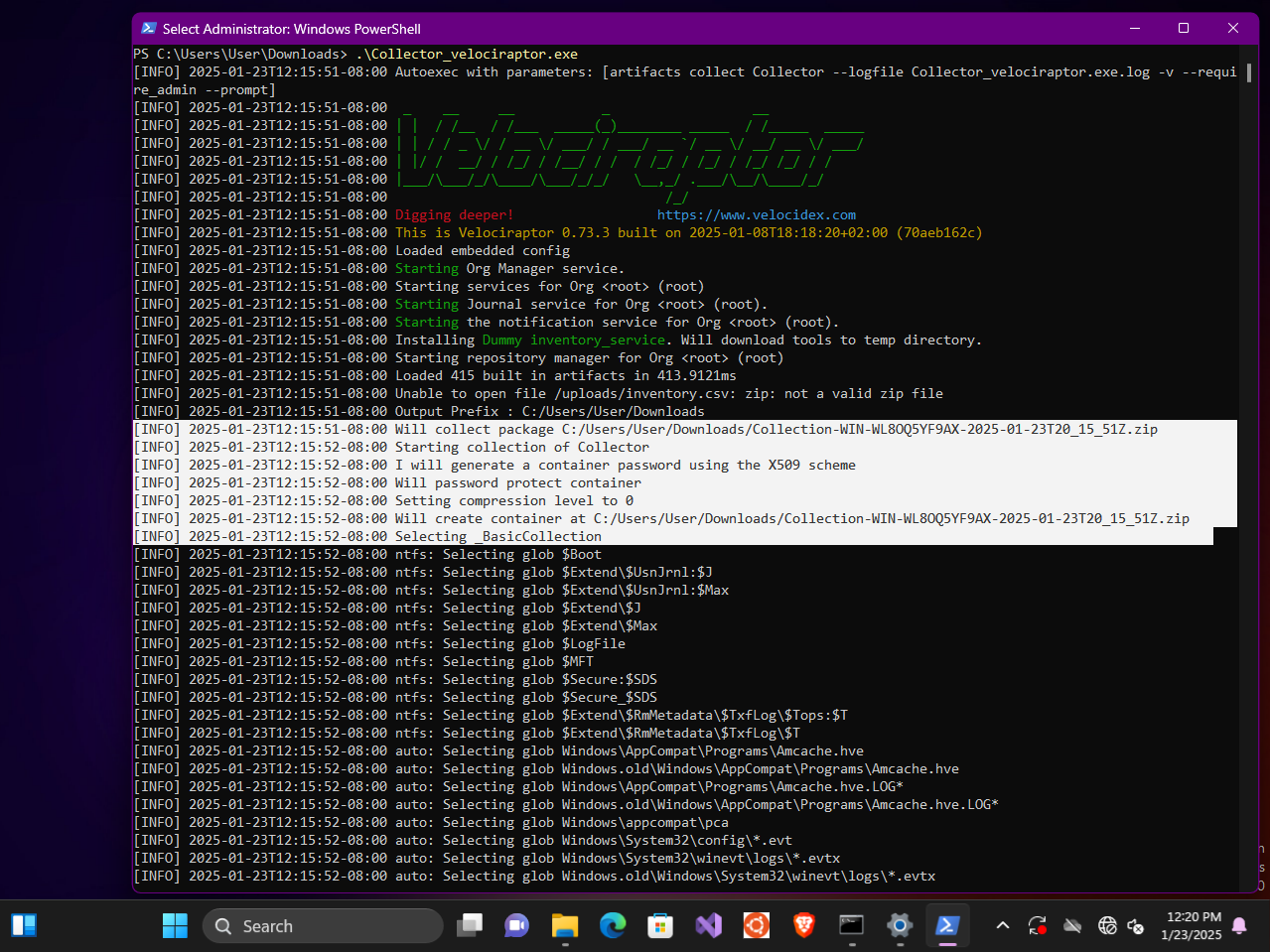Open network settings via the globe tray icon

1107,925
